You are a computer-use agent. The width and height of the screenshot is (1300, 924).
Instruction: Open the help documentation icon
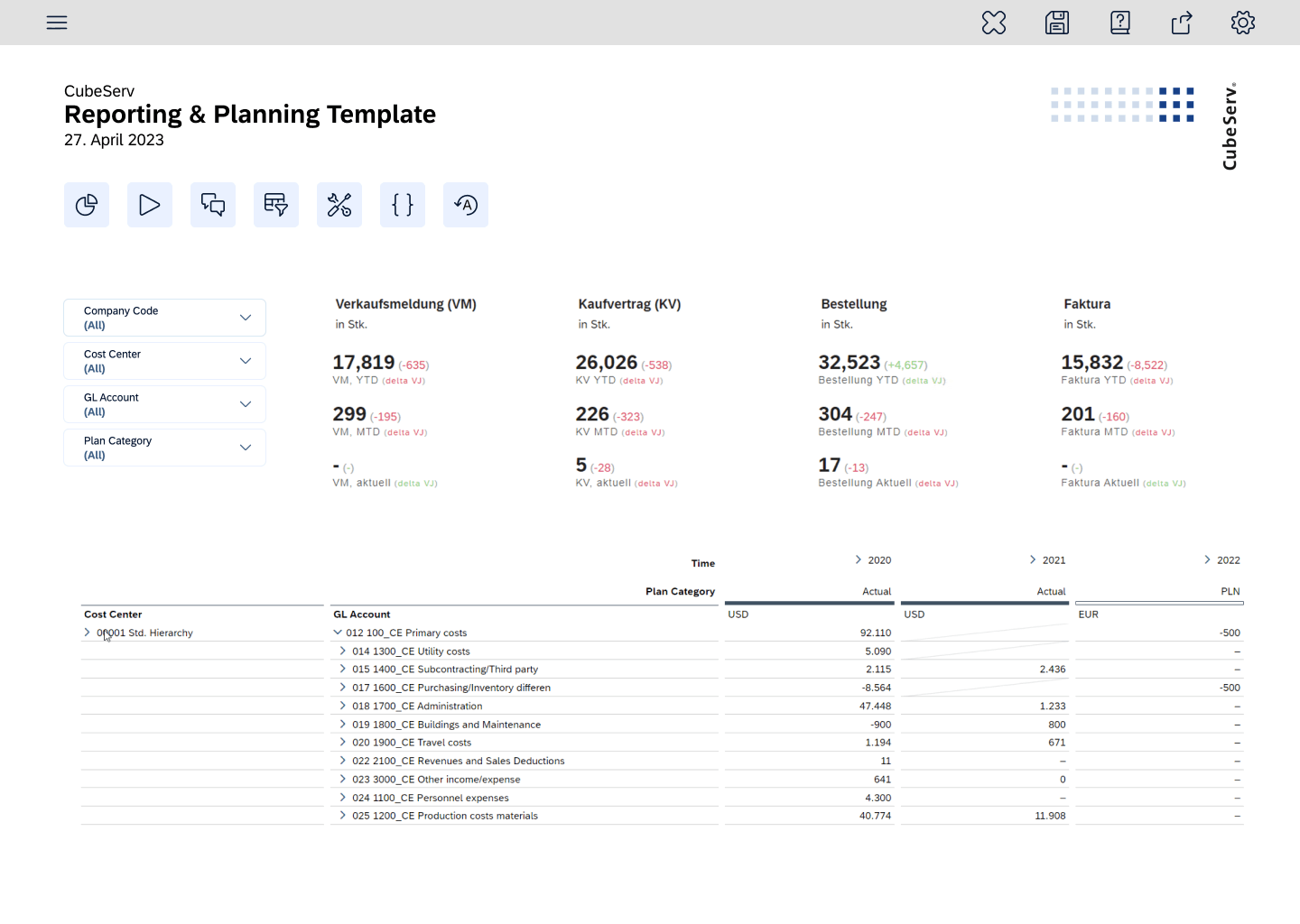click(1119, 23)
